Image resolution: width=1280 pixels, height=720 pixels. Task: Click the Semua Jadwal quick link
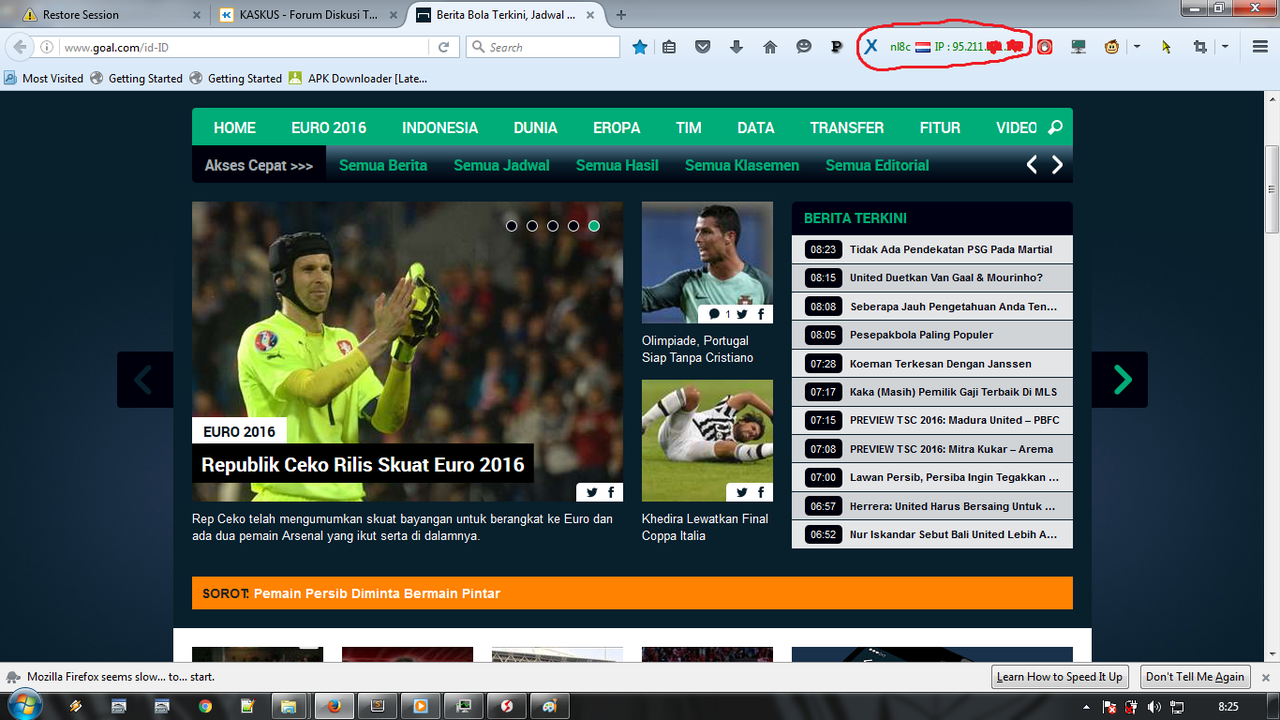[x=501, y=166]
